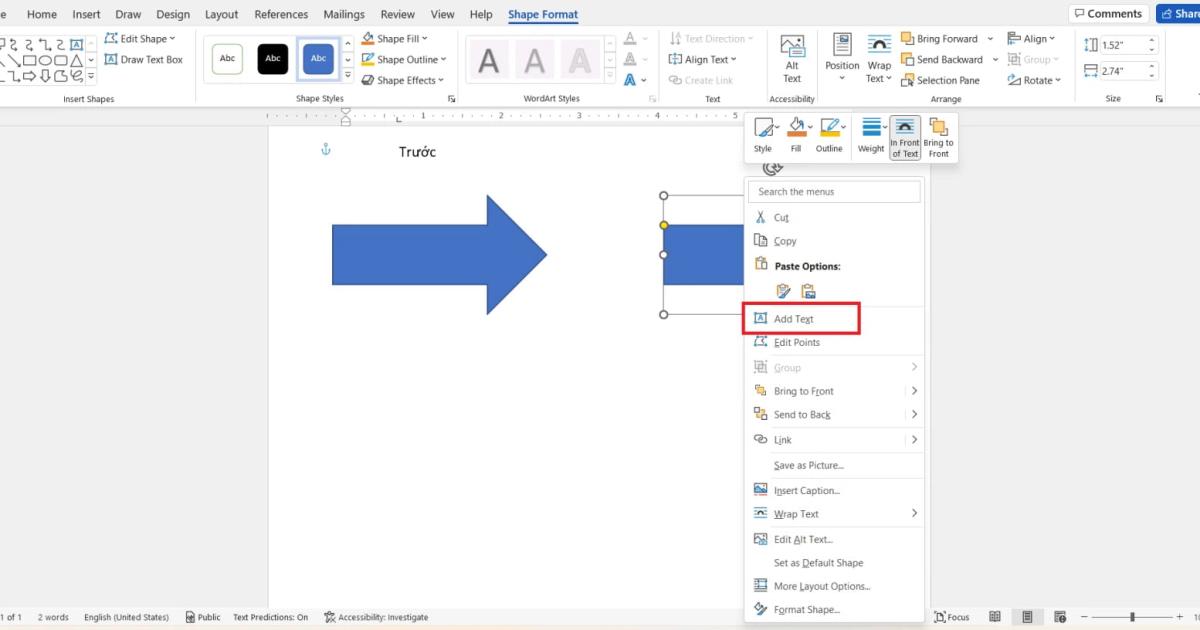Click the Outline button in mini toolbar

coord(829,136)
